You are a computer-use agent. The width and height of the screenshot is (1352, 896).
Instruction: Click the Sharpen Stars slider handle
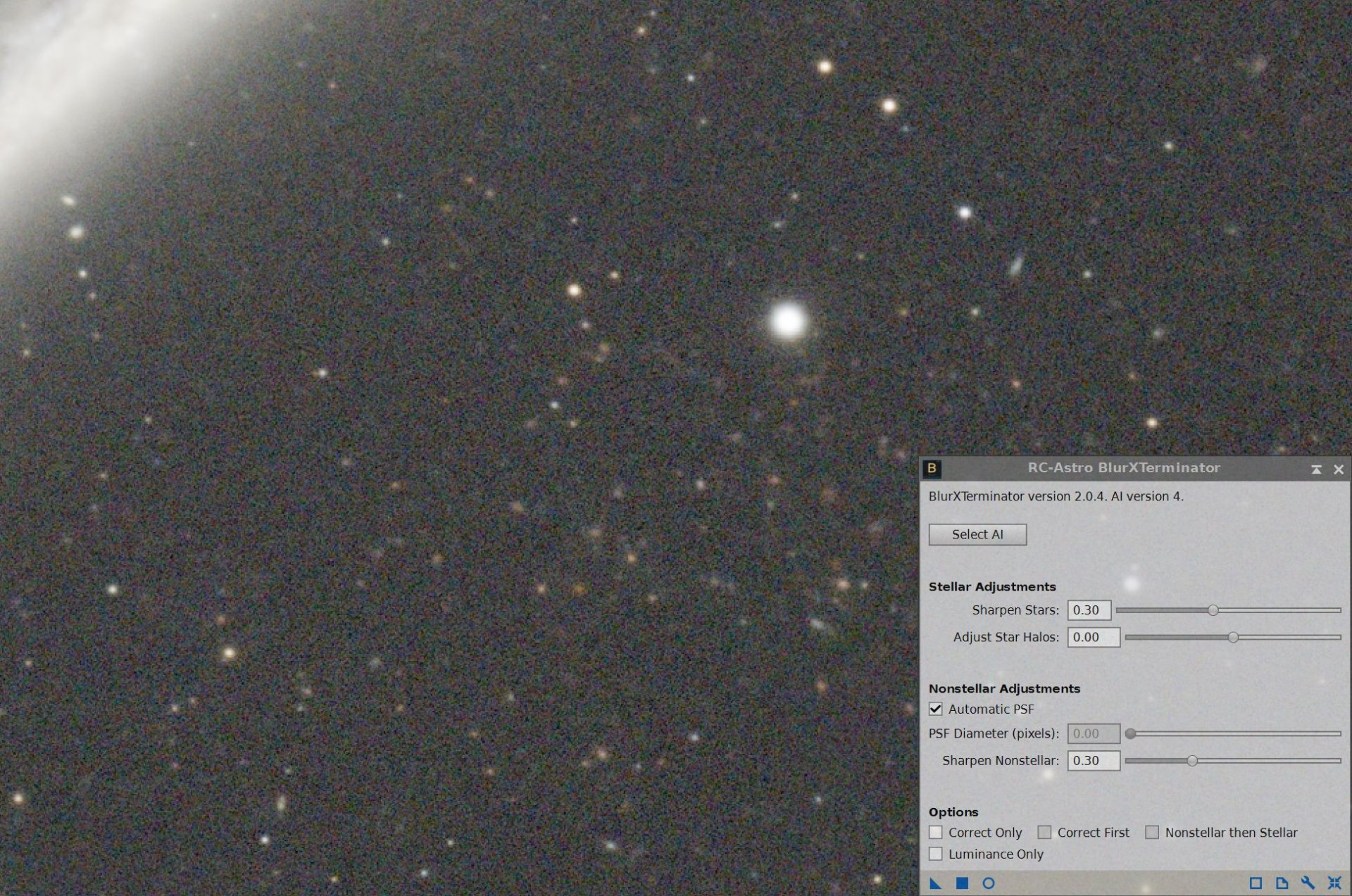point(1213,610)
